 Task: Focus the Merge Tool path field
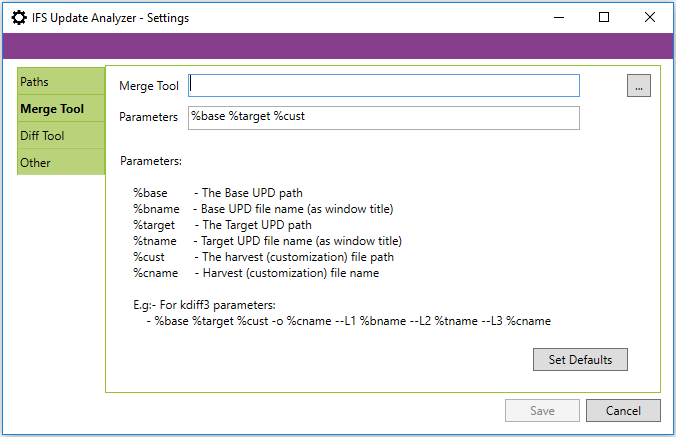coord(384,85)
